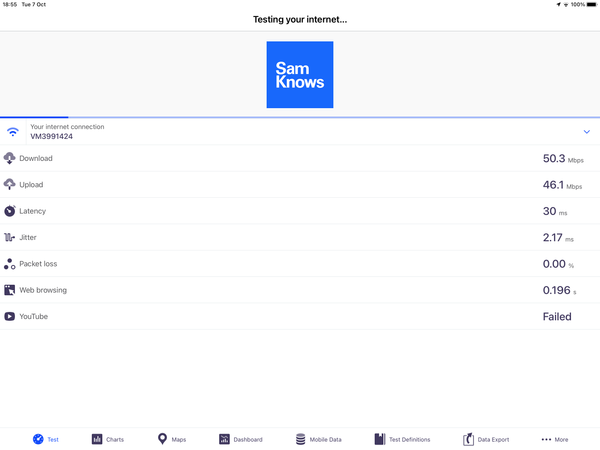The height and width of the screenshot is (450, 600).
Task: Open the Data Export tab
Action: (x=486, y=439)
